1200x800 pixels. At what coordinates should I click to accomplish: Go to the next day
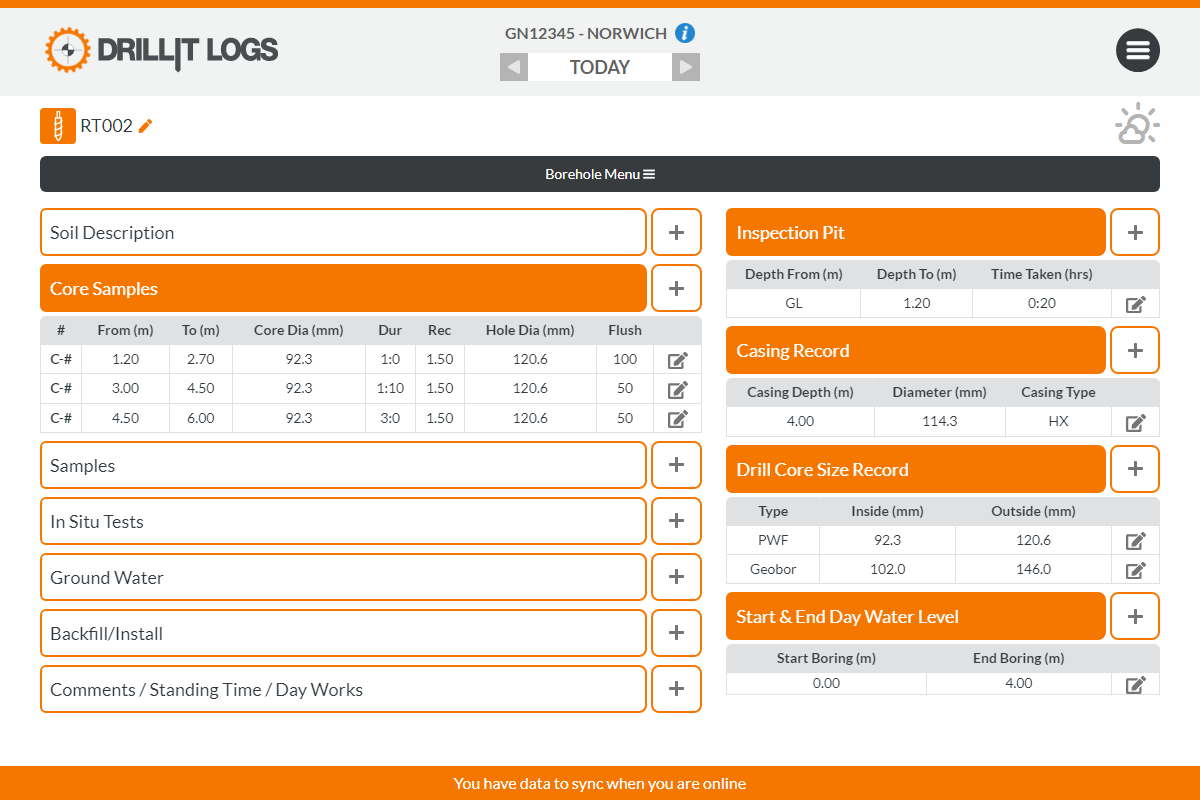[685, 67]
